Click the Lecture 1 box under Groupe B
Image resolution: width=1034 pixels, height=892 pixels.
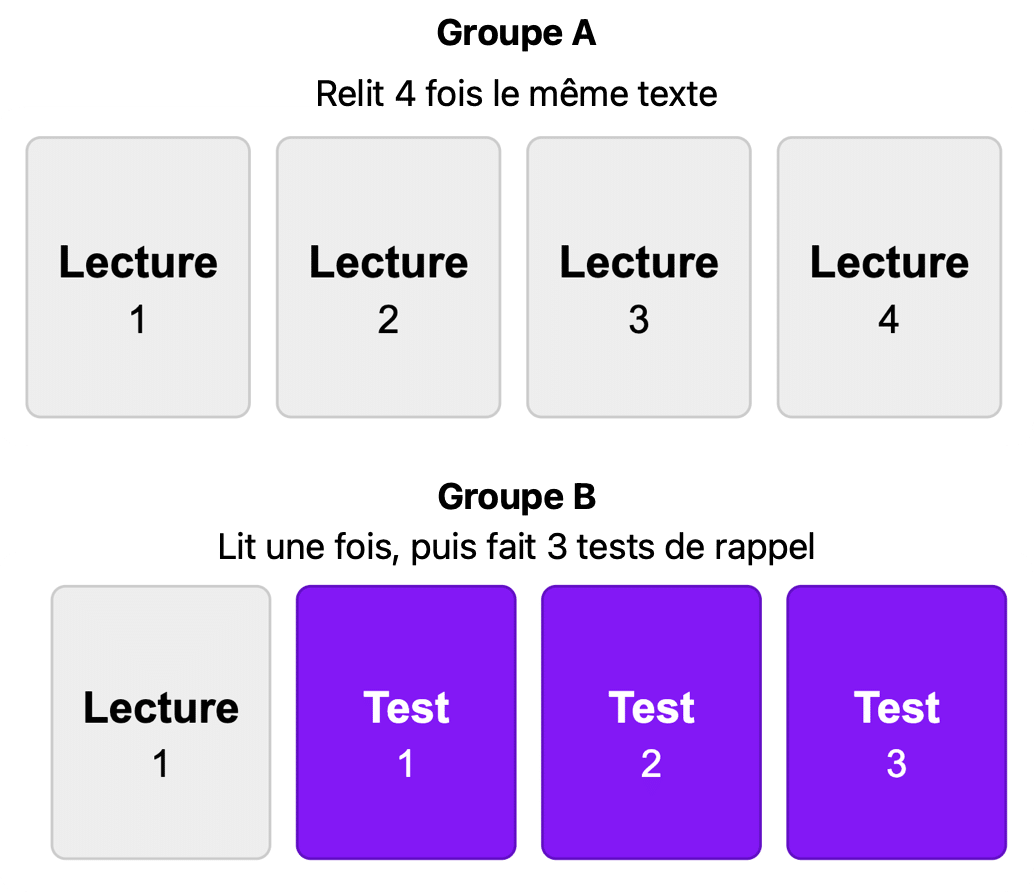coord(161,722)
